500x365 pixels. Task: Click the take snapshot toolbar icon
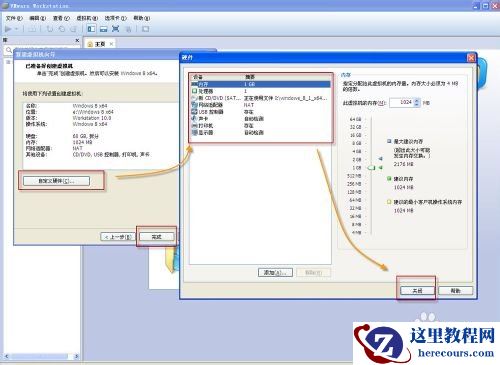[x=50, y=29]
